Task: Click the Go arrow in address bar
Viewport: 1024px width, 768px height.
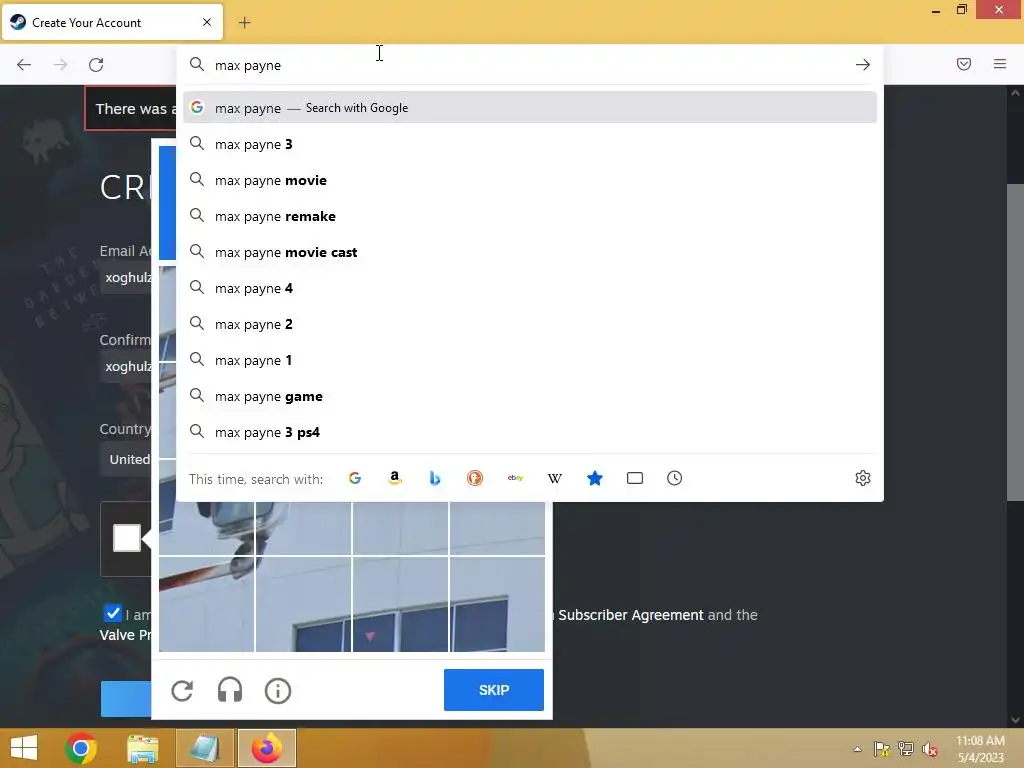Action: coord(863,65)
